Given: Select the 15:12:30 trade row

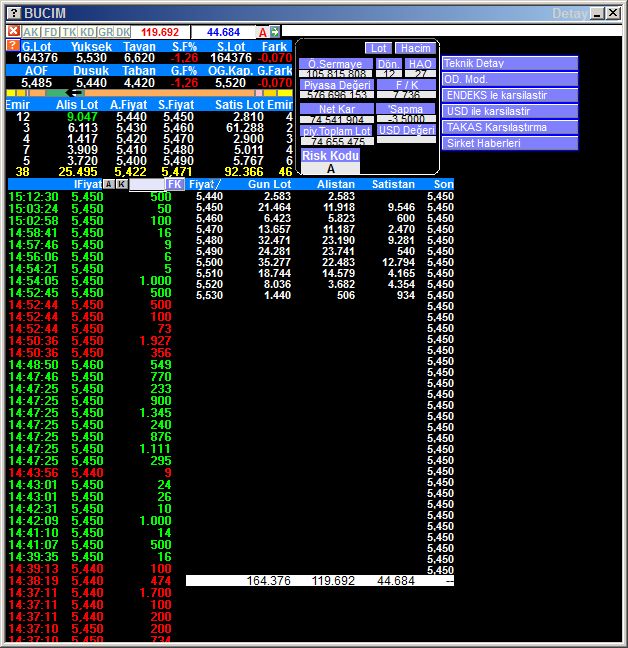Looking at the screenshot, I should (x=90, y=197).
